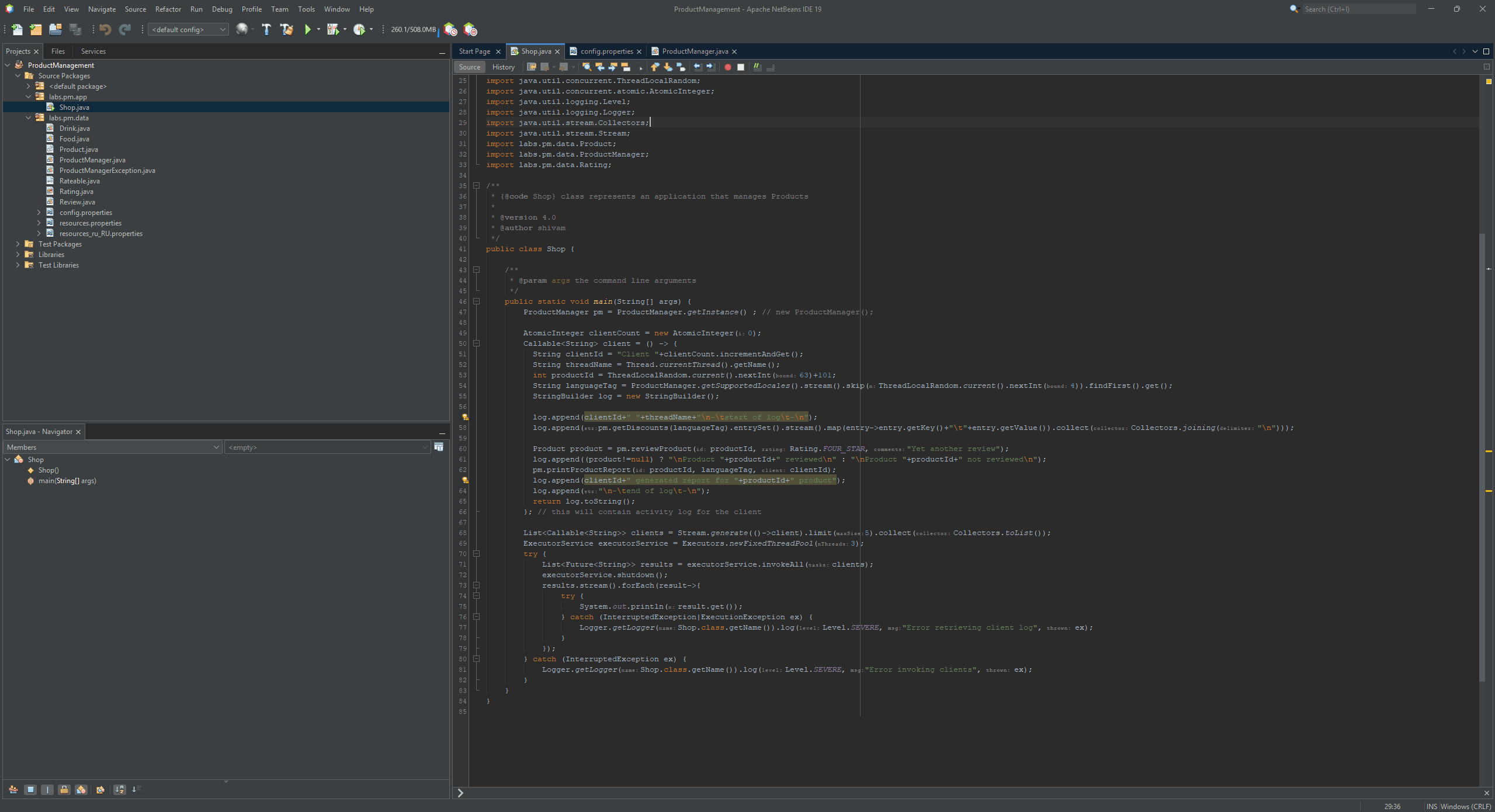The height and width of the screenshot is (812, 1495).
Task: Switch to the config.properties editor tab
Action: point(606,51)
